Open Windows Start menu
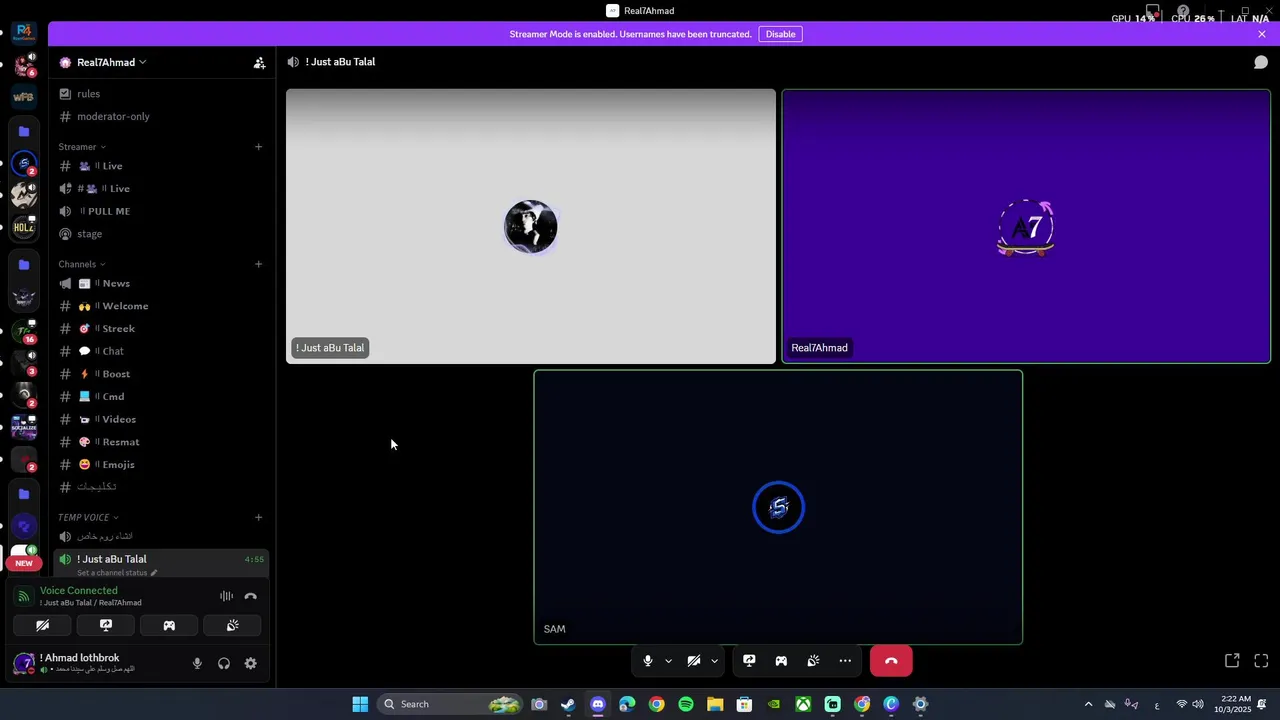The height and width of the screenshot is (720, 1280). point(360,704)
